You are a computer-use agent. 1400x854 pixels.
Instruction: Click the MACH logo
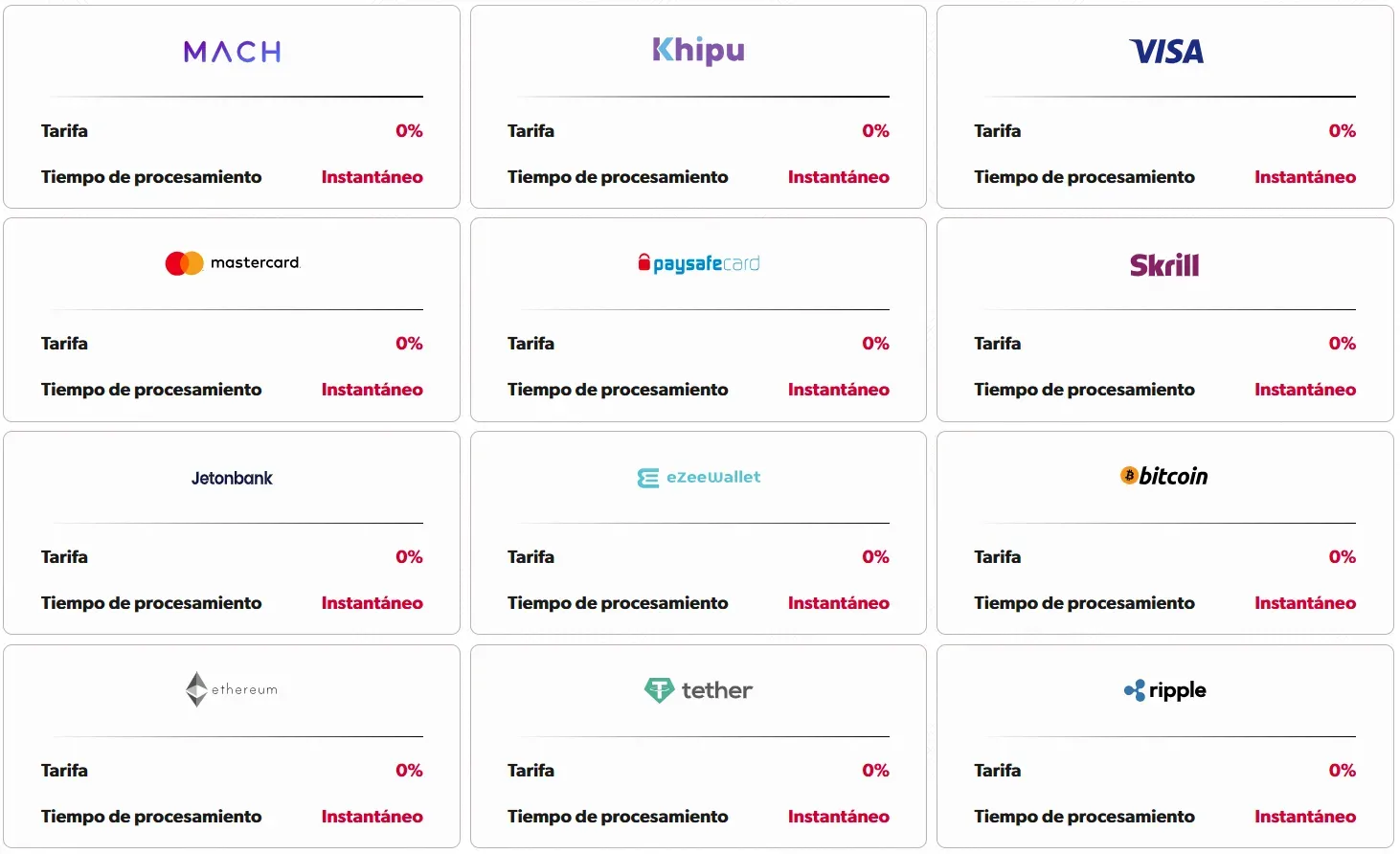point(232,52)
